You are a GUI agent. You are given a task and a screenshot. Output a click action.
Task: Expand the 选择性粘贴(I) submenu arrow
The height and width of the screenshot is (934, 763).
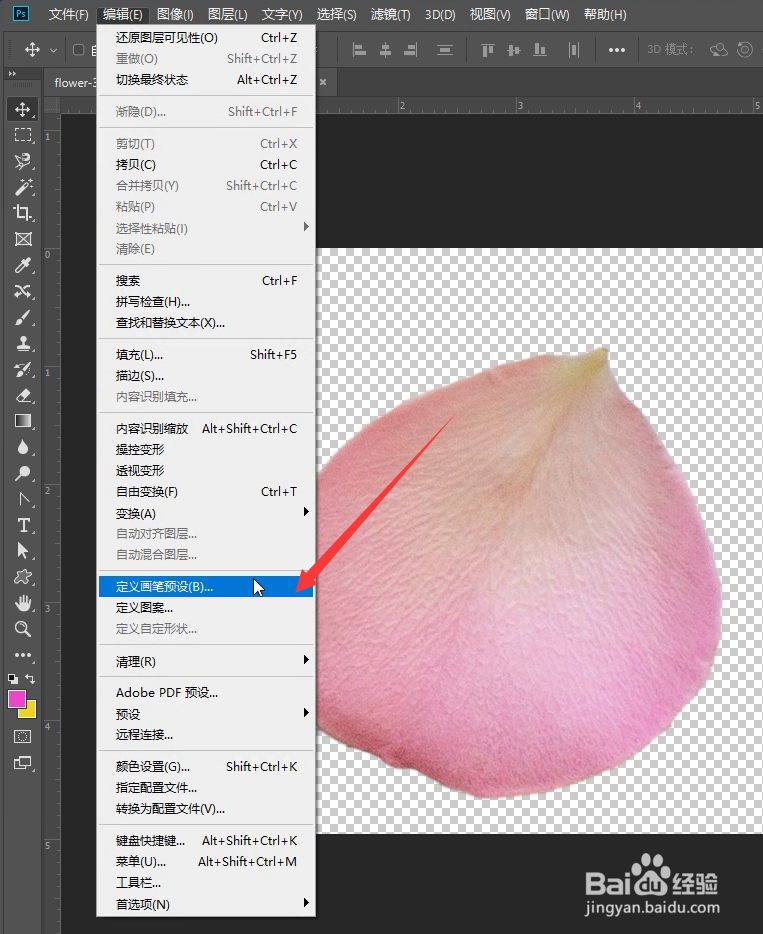[306, 227]
